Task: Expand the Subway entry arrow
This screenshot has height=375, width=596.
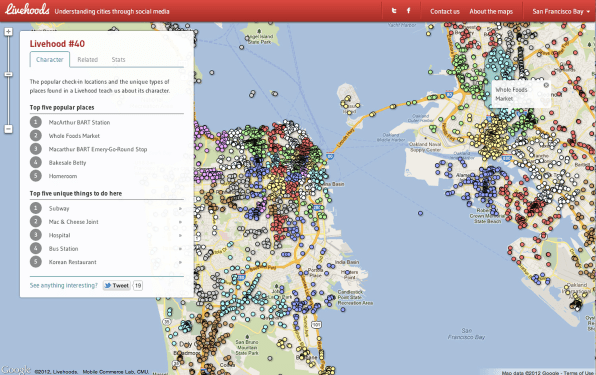Action: (180, 209)
